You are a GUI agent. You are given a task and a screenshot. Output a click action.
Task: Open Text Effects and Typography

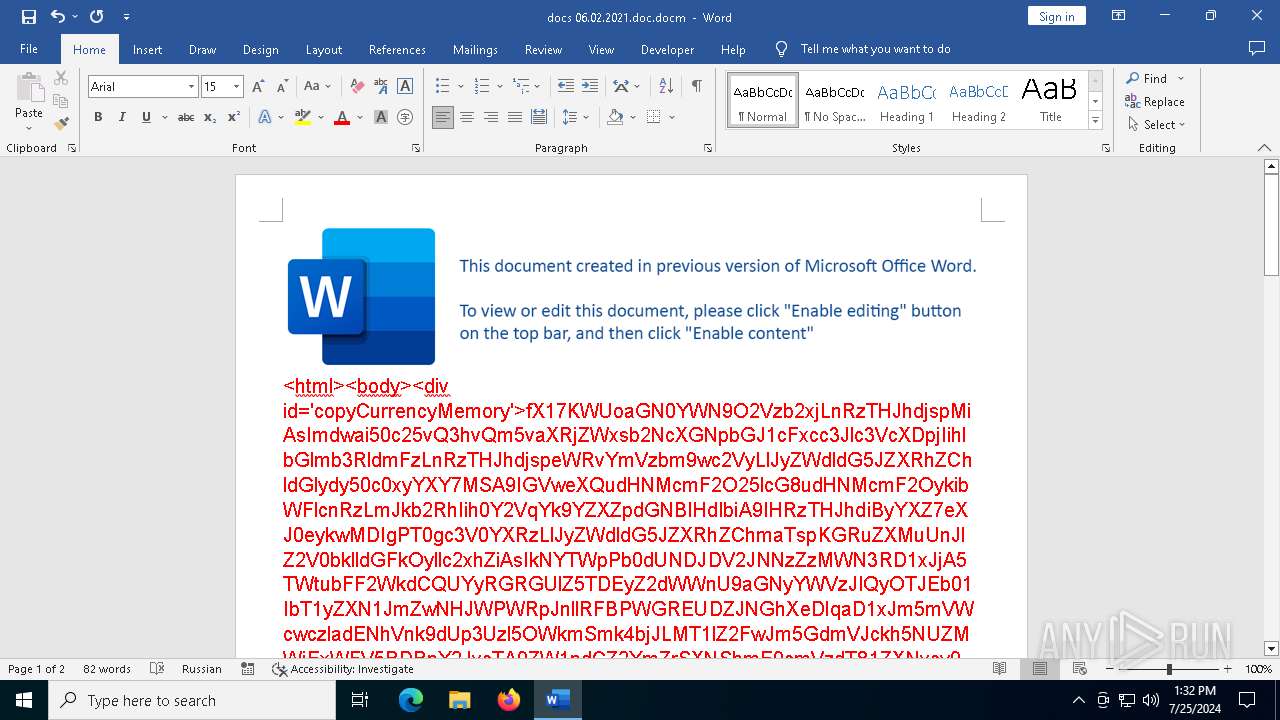tap(265, 117)
